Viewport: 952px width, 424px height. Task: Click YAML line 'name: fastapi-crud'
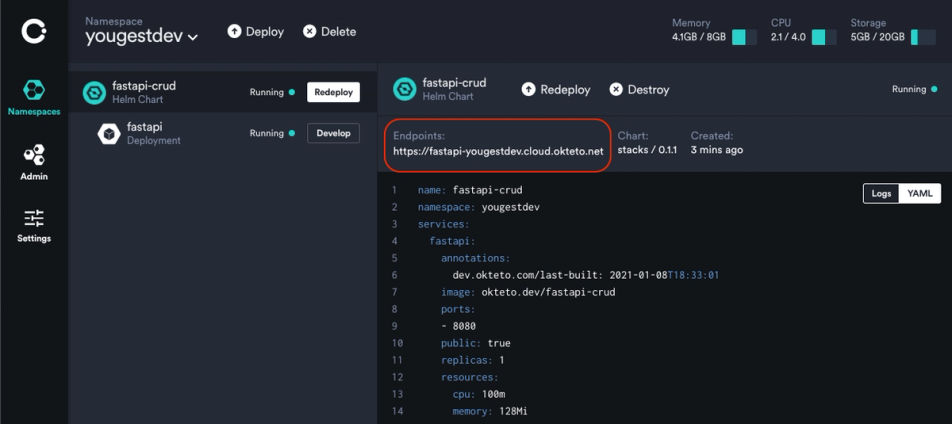[x=470, y=190]
